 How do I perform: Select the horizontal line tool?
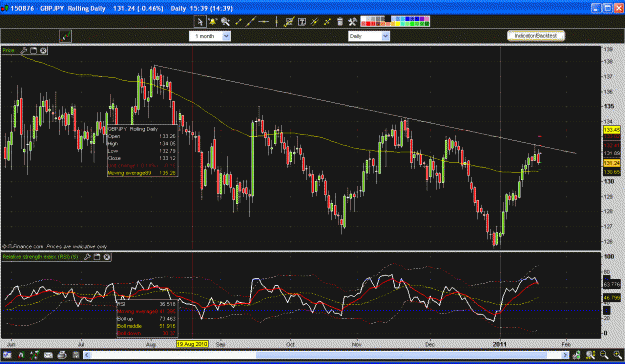263,22
